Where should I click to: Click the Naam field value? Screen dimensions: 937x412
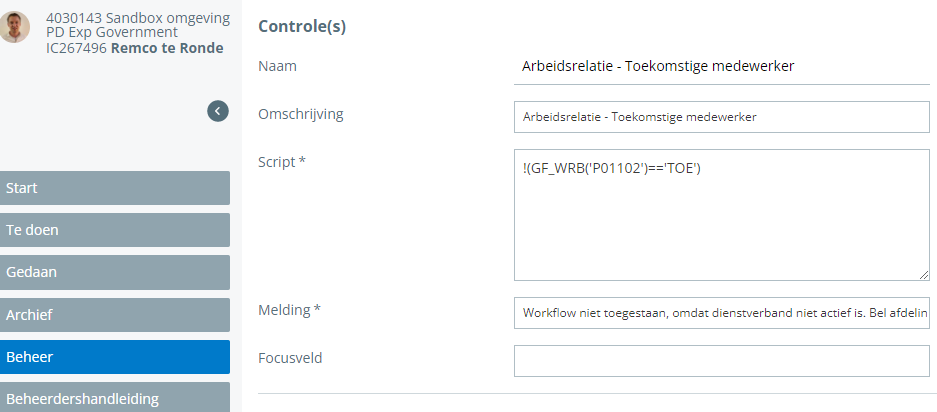click(658, 66)
